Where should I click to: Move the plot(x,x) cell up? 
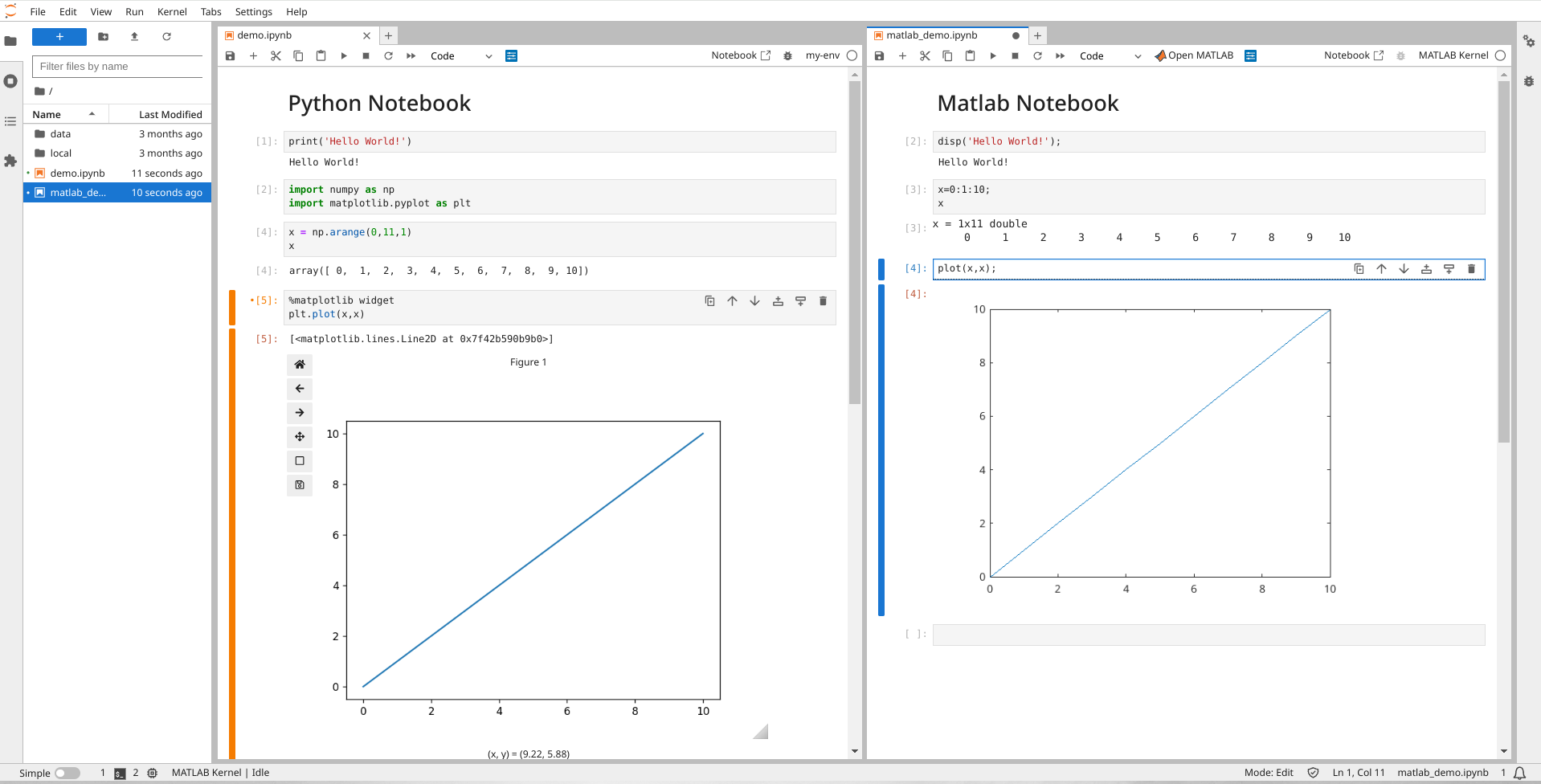tap(1381, 269)
